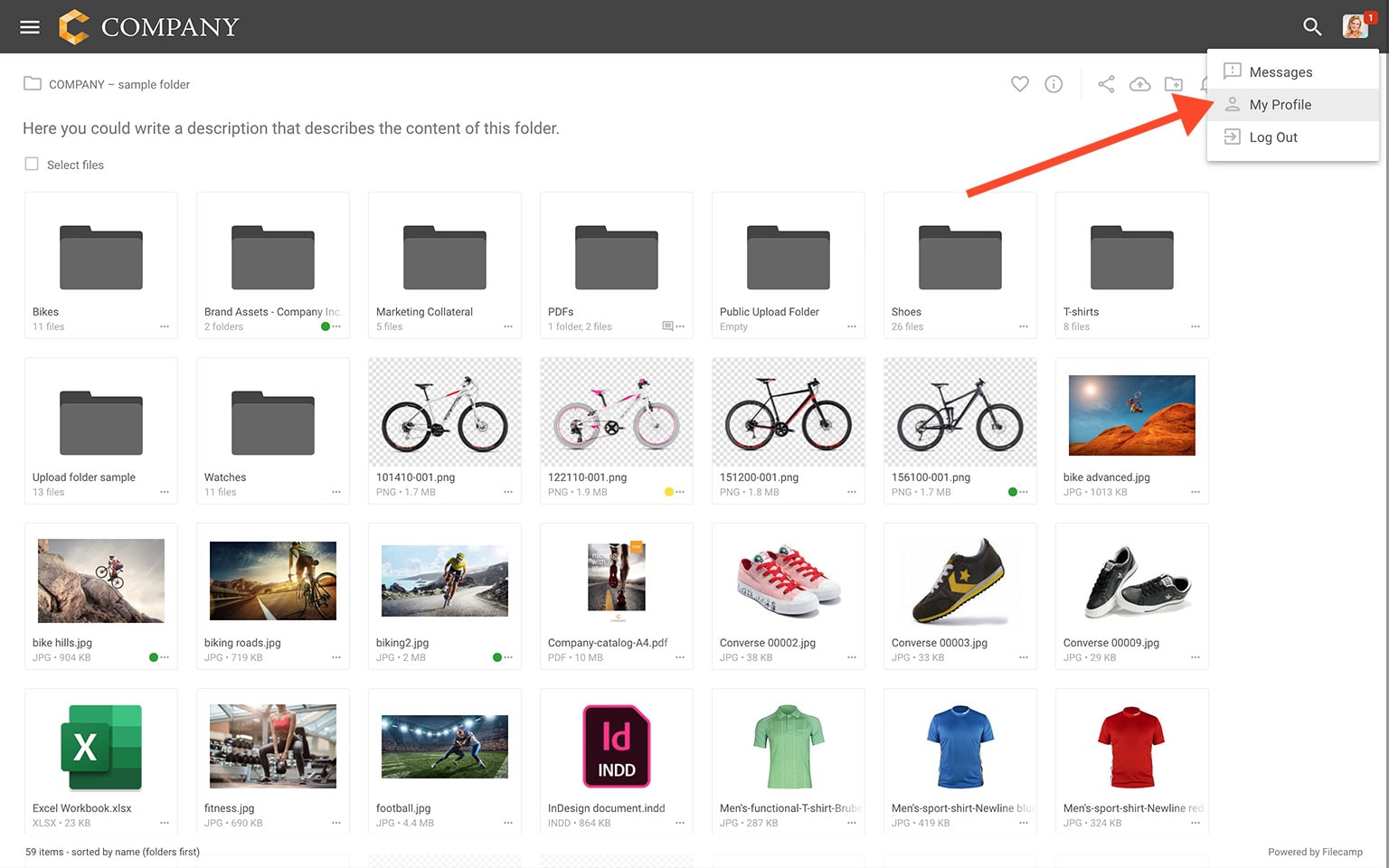
Task: Click the folder description text
Action: tap(291, 128)
